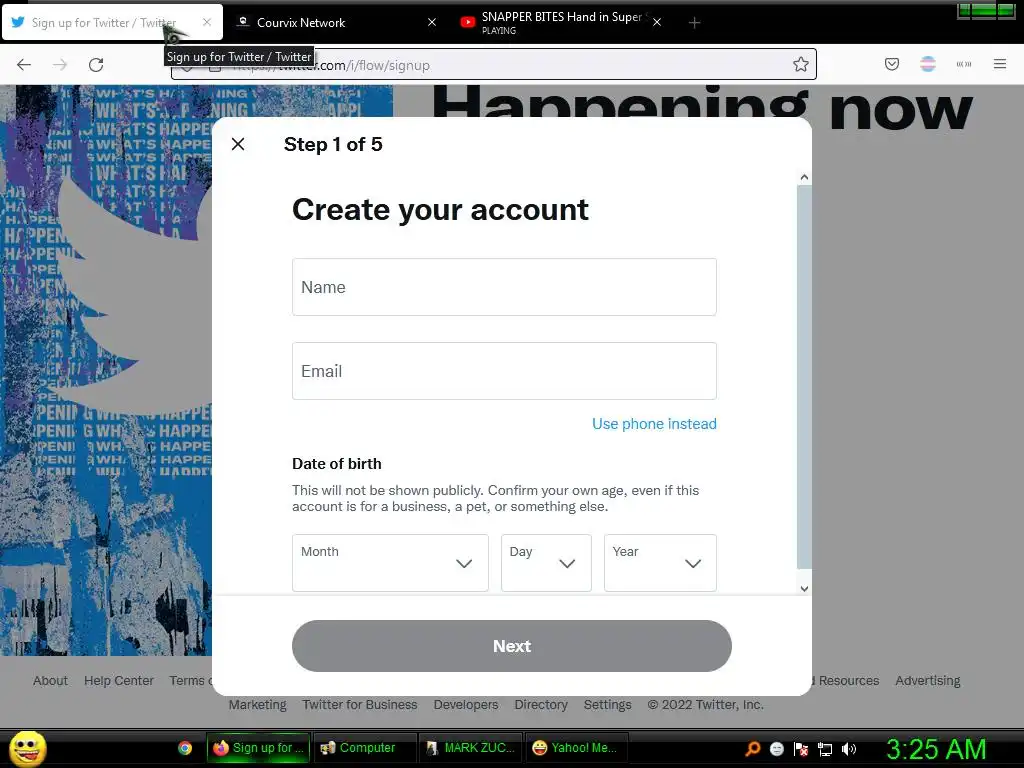
Task: Close the Sign up for Twitter tab
Action: (207, 22)
